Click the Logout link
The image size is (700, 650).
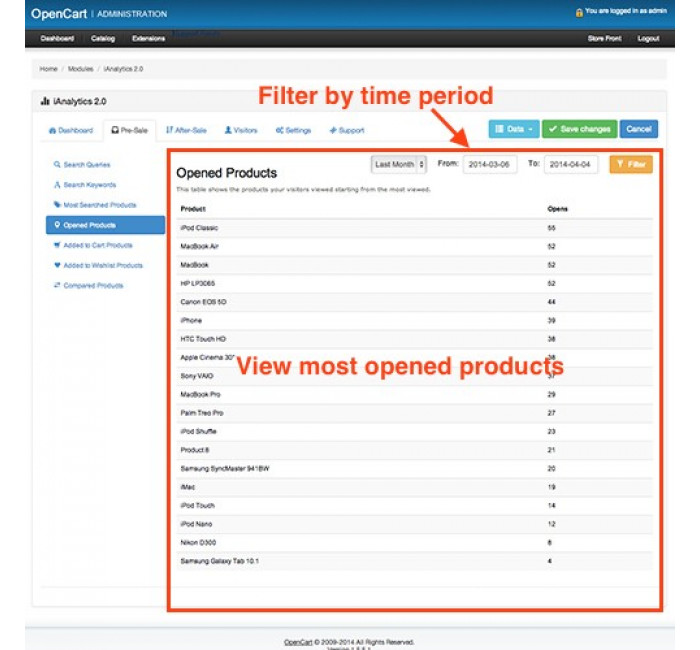648,38
